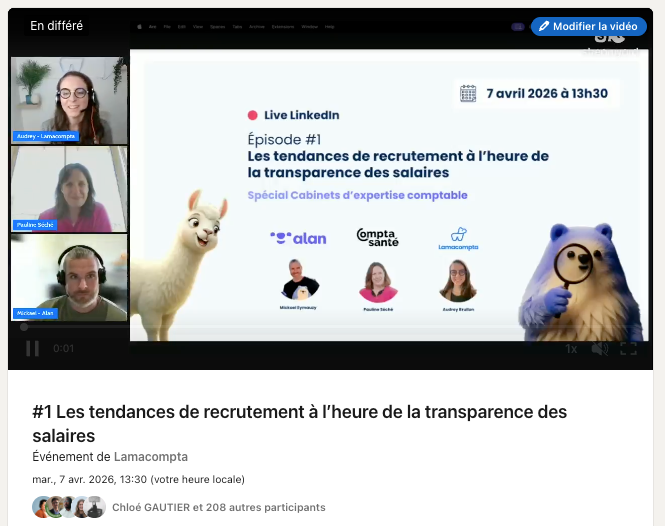The image size is (665, 526).
Task: Open the Lamacompta organizer link
Action: (x=151, y=457)
